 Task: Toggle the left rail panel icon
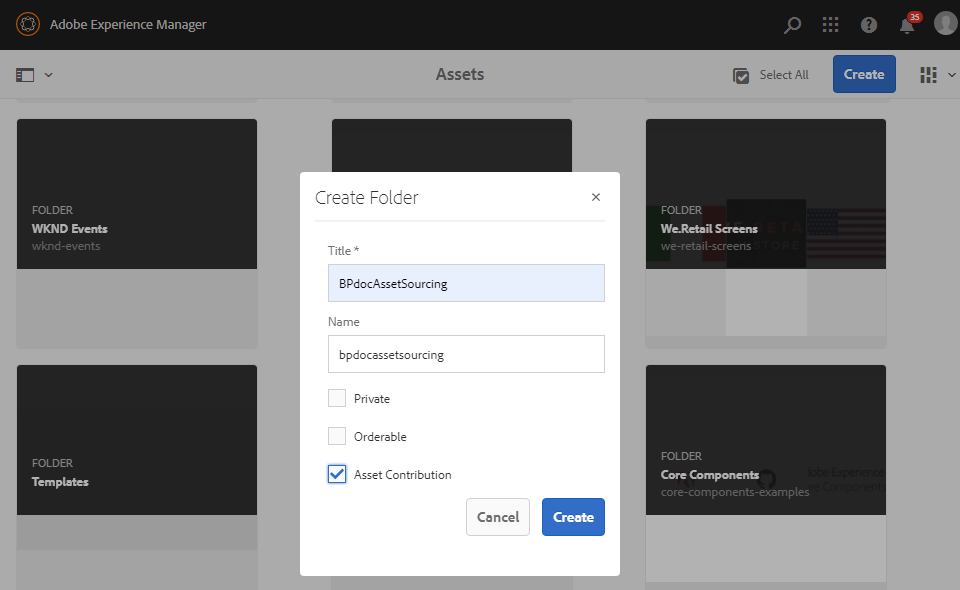25,75
